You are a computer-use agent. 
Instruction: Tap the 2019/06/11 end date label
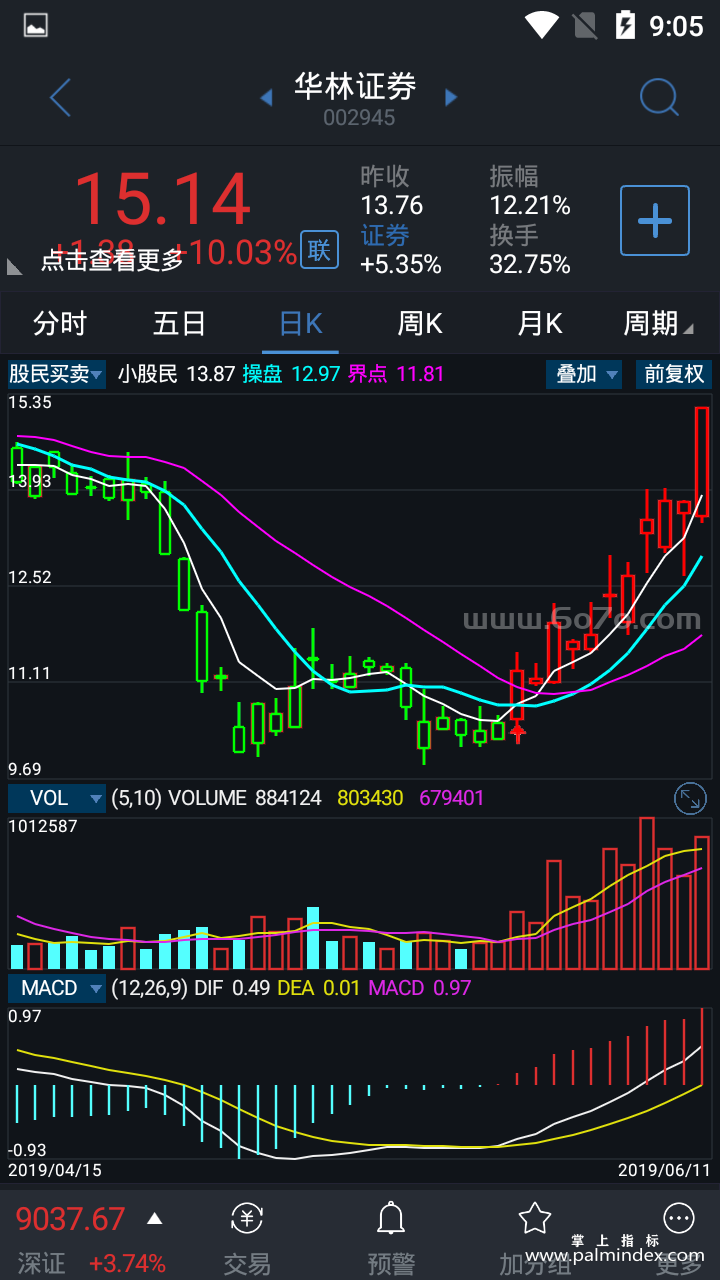[x=665, y=1169]
